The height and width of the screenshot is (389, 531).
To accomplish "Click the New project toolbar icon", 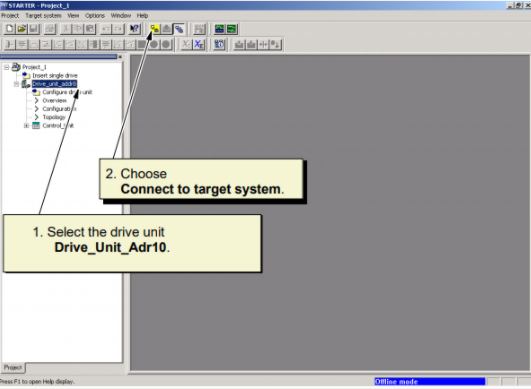I will [9, 29].
